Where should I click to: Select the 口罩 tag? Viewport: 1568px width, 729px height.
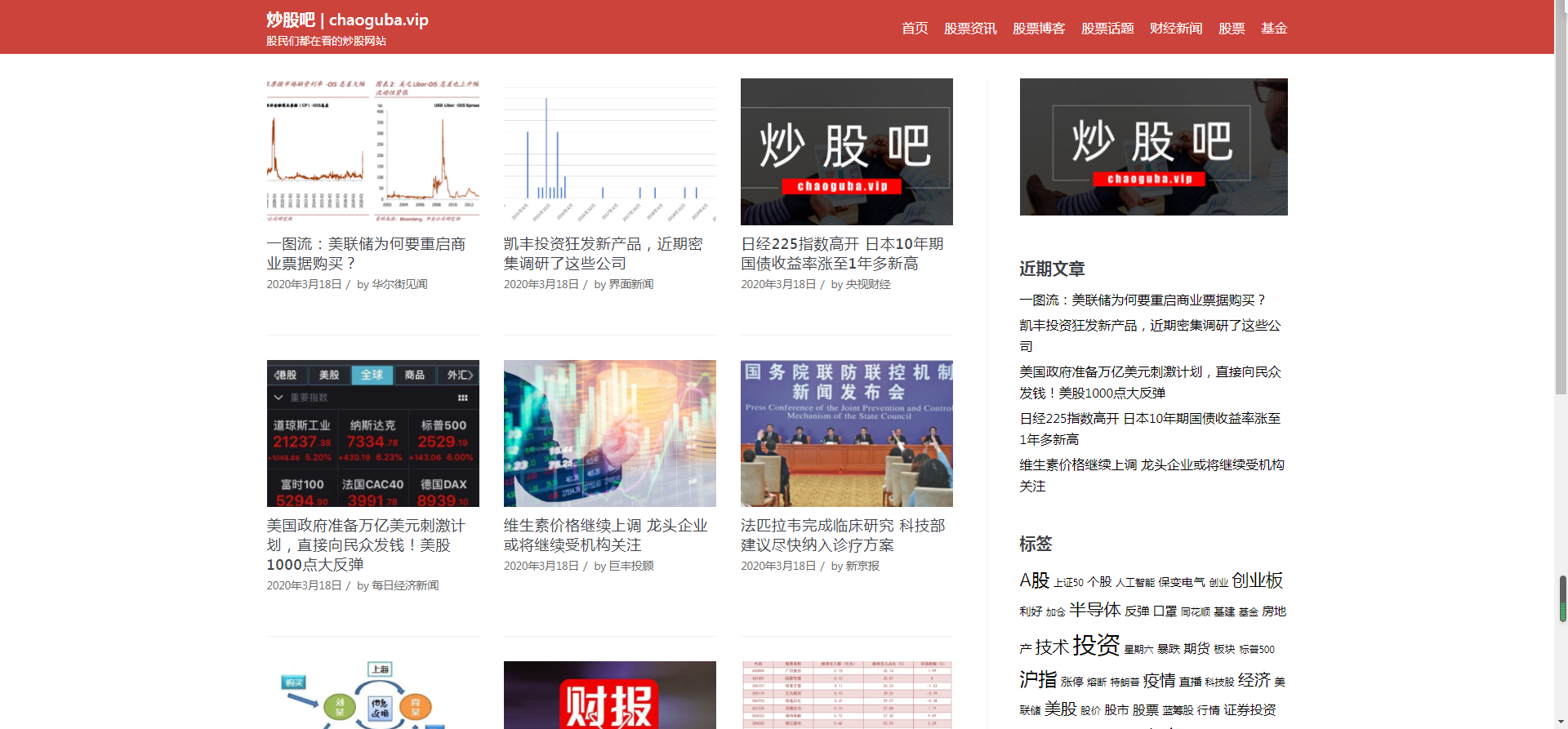pyautogui.click(x=1165, y=611)
